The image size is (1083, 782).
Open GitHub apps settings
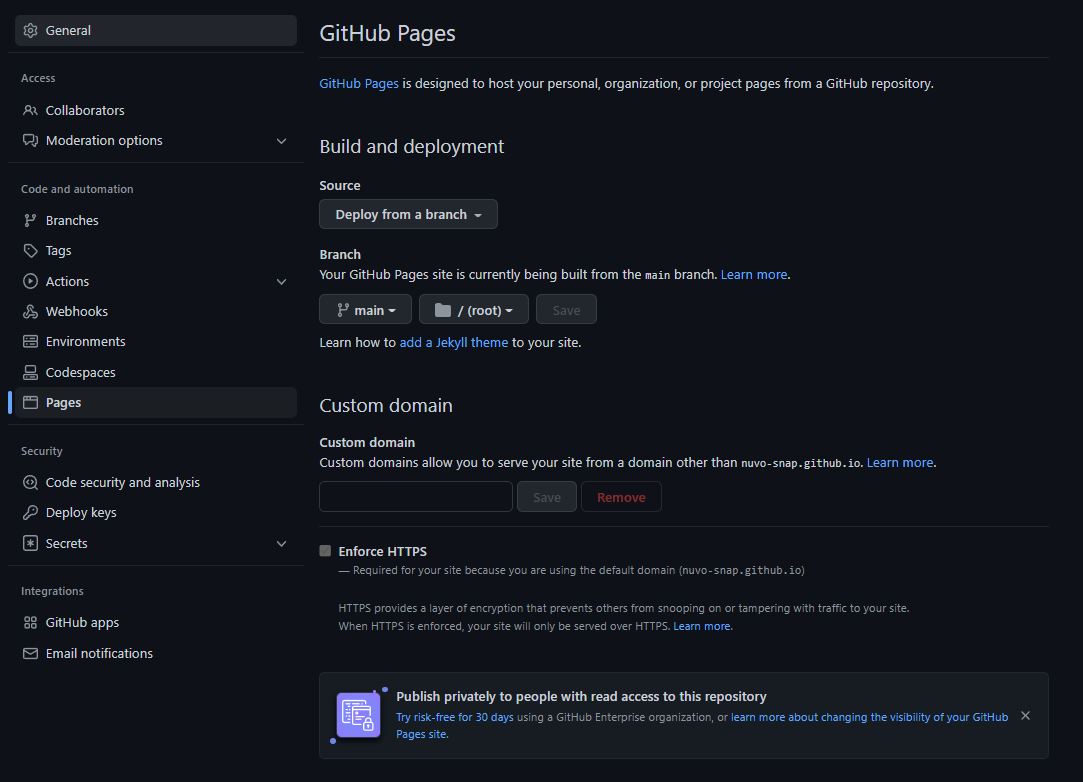(x=156, y=623)
